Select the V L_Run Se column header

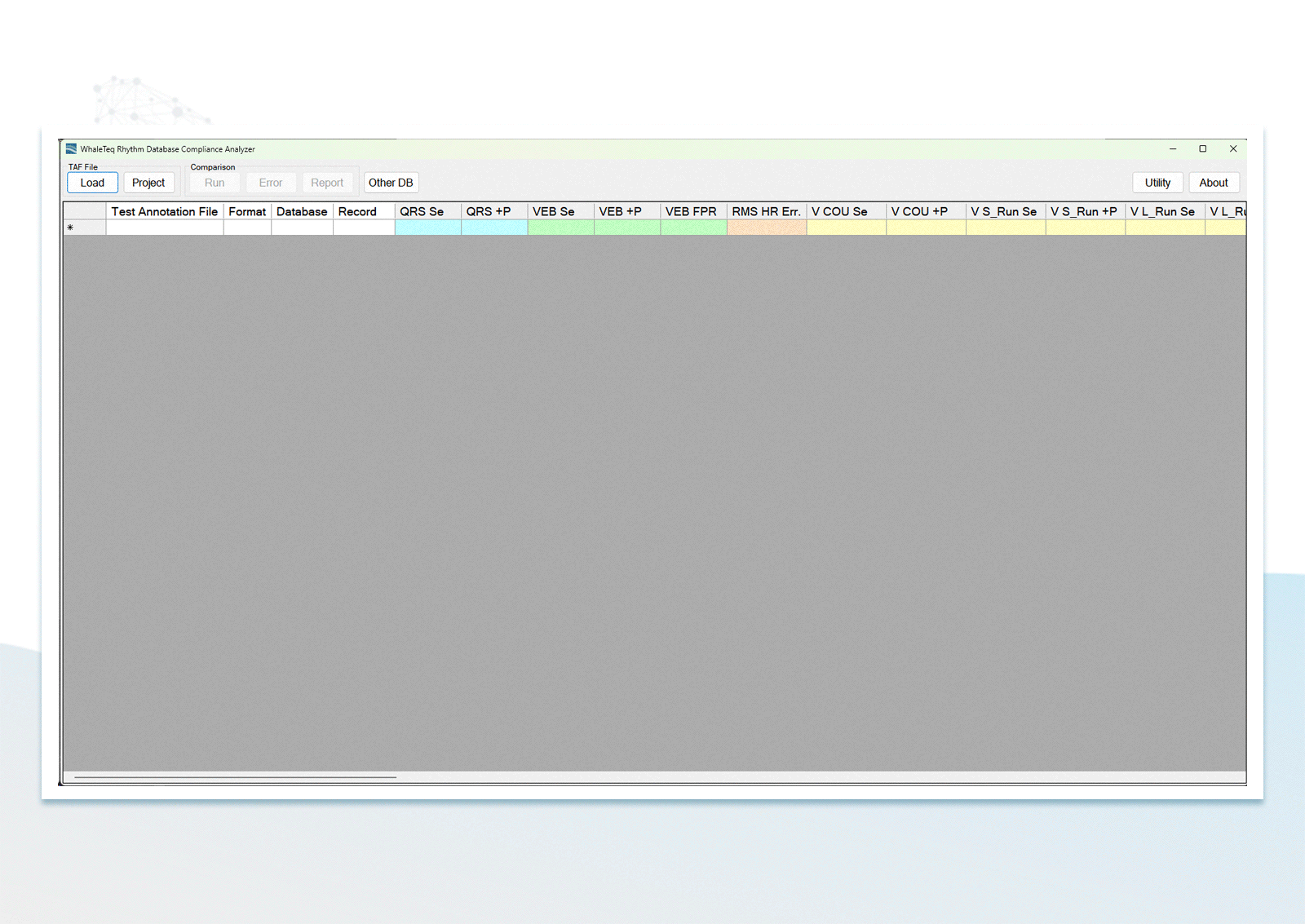click(1166, 211)
